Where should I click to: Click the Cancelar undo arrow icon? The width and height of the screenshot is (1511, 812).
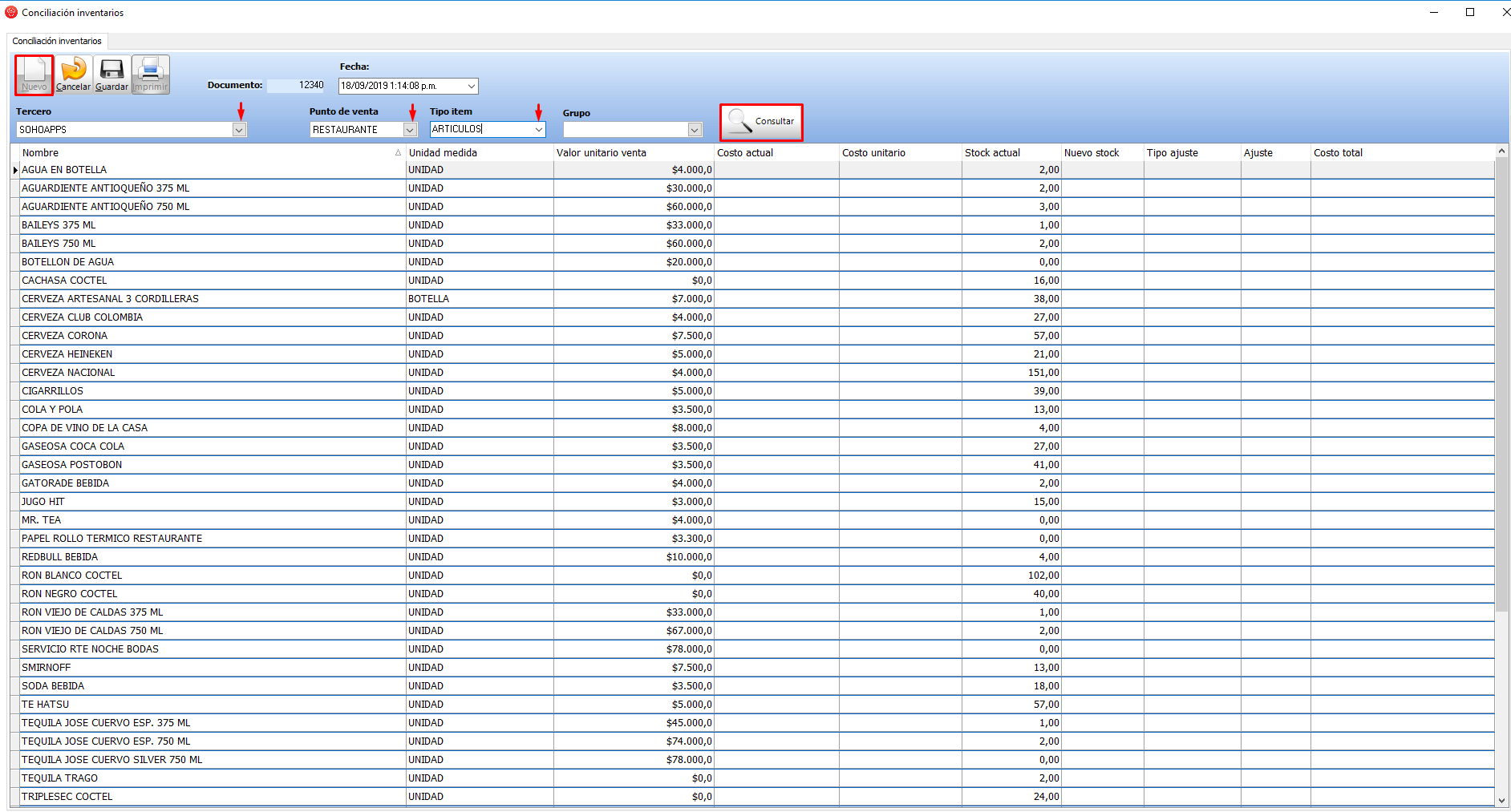click(x=73, y=70)
